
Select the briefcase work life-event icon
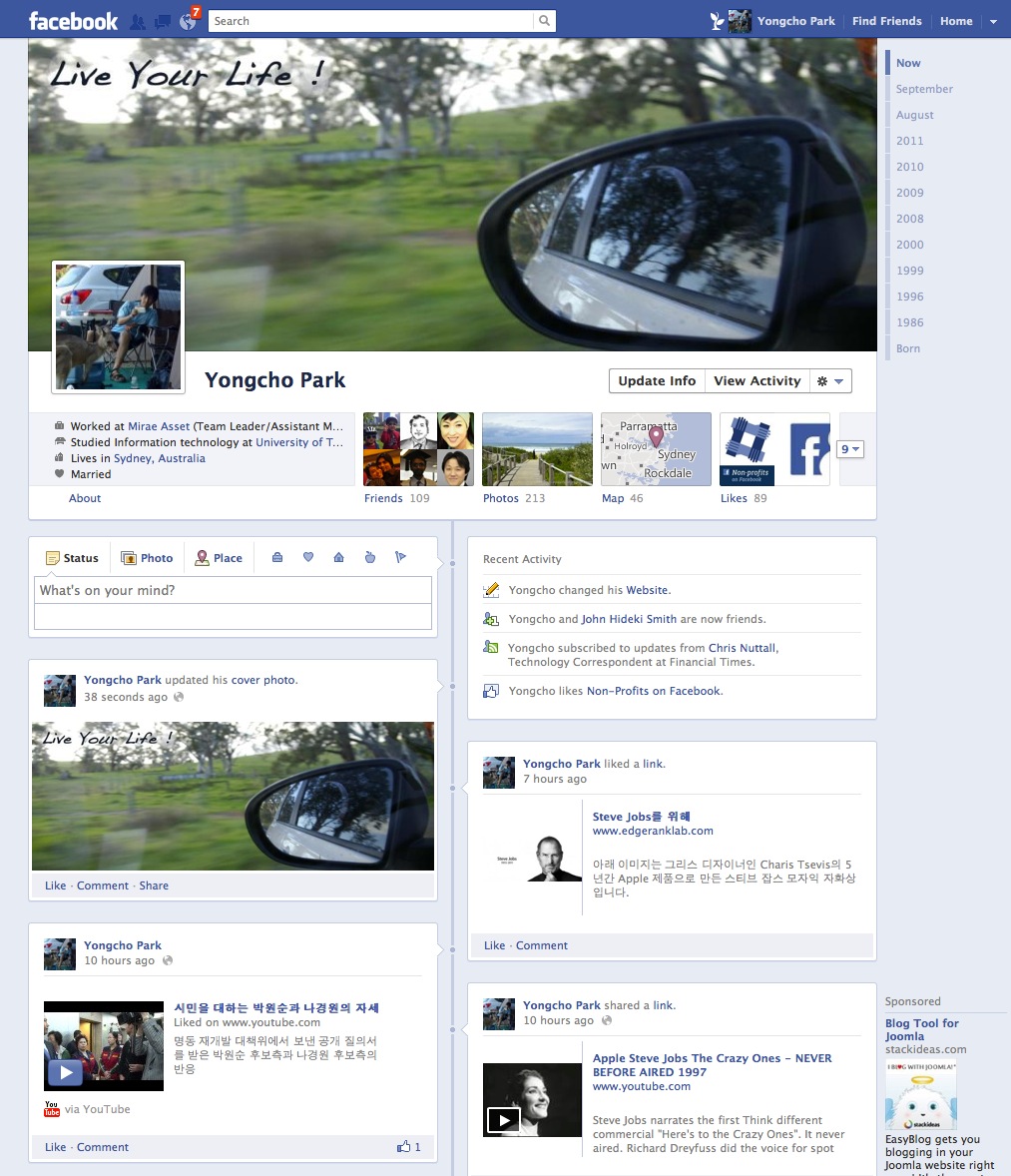point(277,558)
